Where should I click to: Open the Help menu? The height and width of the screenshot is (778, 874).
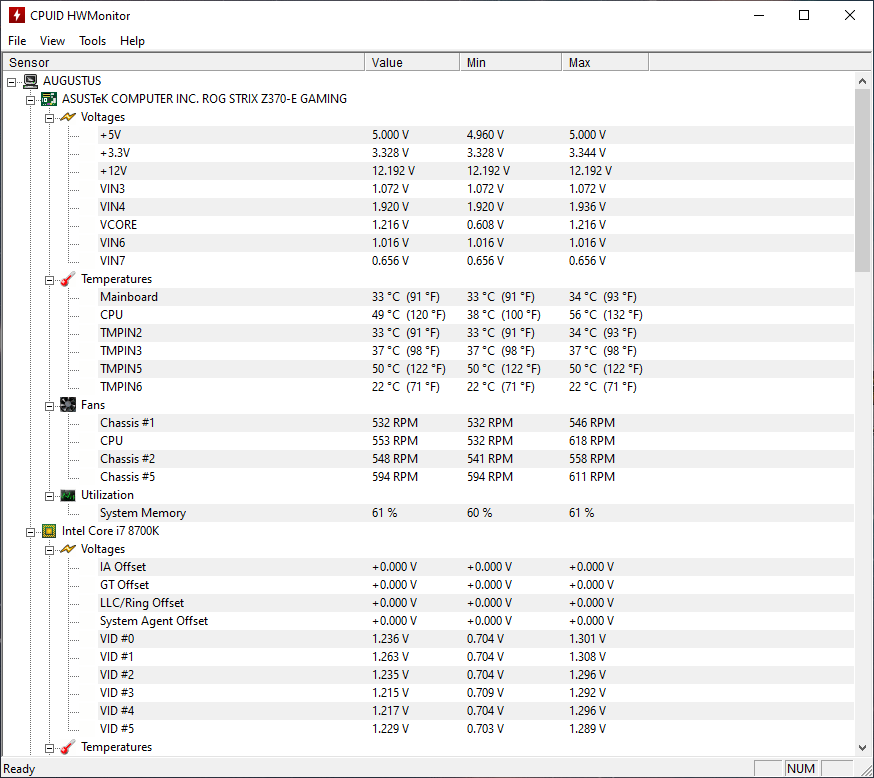[132, 41]
